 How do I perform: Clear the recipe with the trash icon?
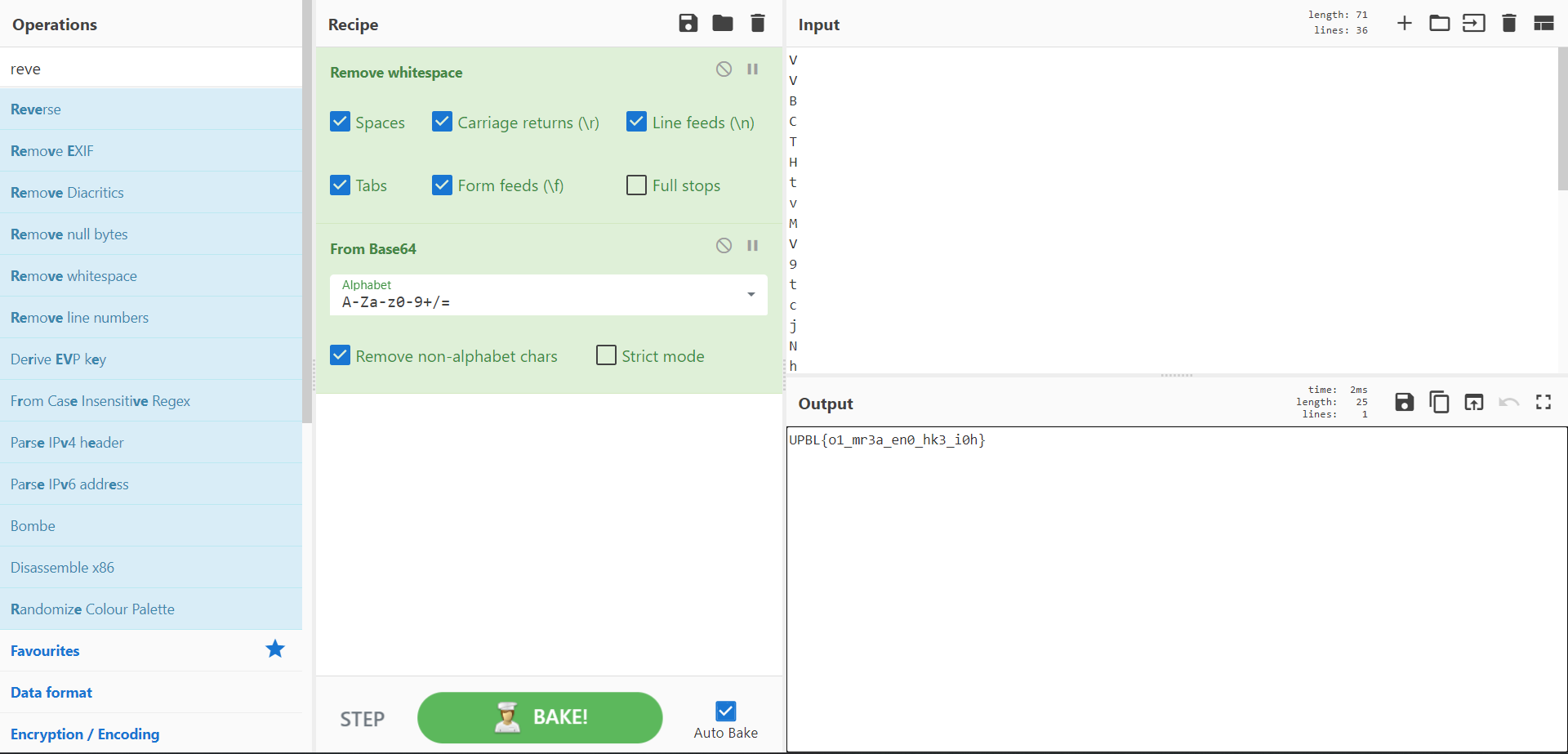pyautogui.click(x=758, y=23)
